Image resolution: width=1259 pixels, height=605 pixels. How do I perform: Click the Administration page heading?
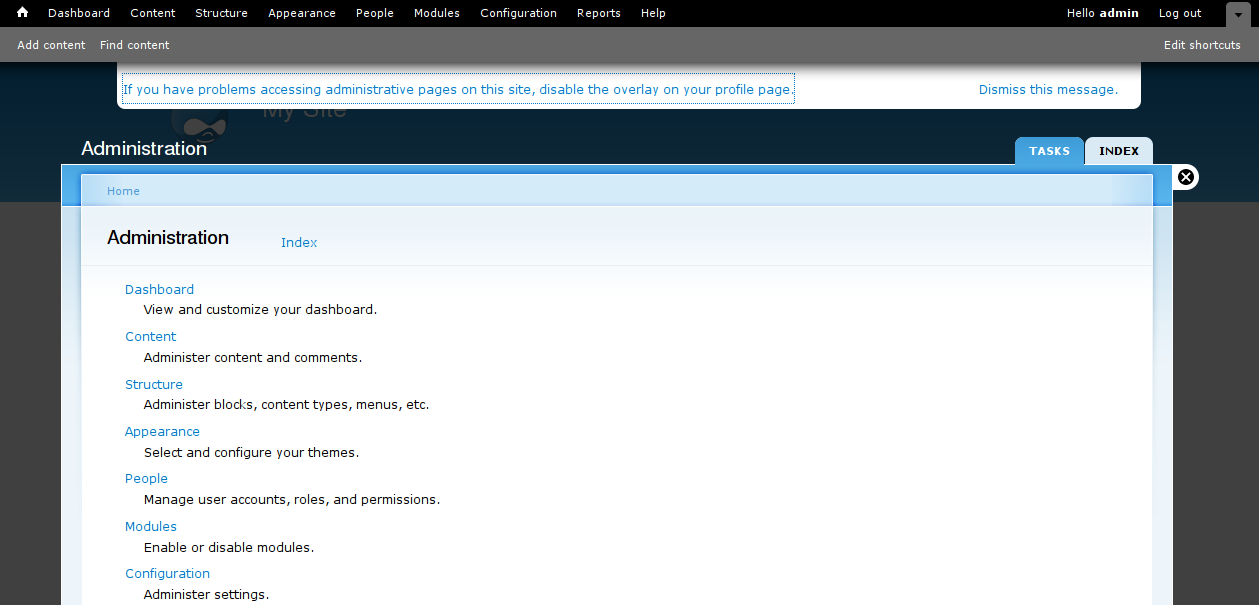point(168,237)
